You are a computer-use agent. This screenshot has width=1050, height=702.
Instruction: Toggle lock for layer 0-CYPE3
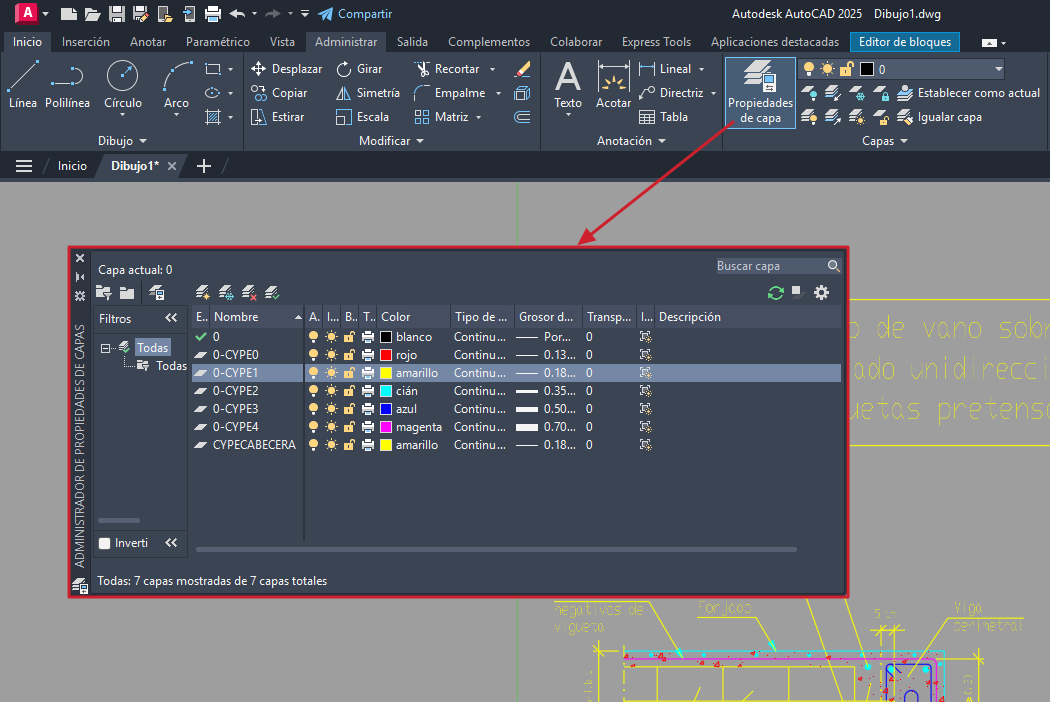pyautogui.click(x=350, y=409)
